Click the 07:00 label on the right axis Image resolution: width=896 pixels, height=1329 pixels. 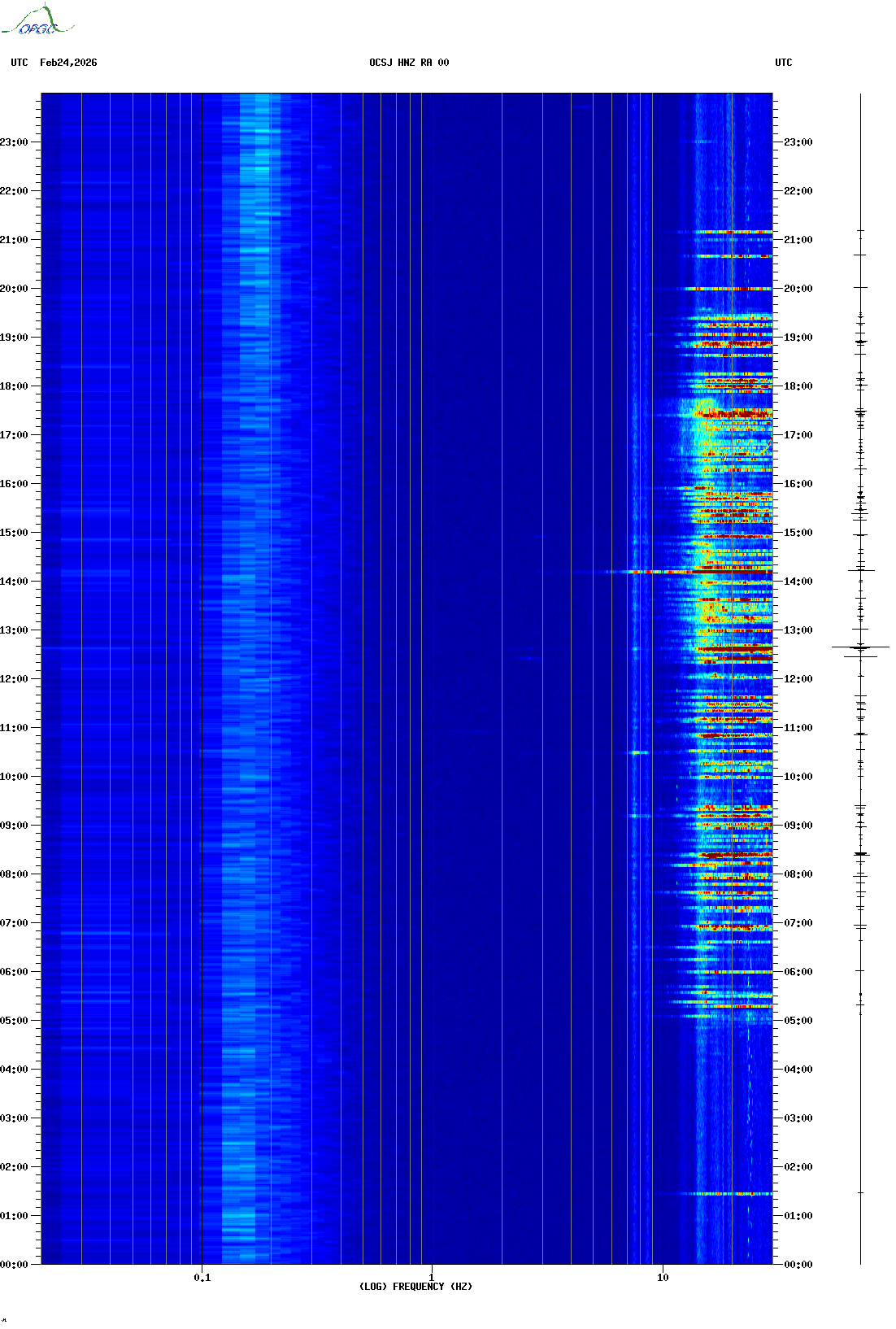[798, 923]
